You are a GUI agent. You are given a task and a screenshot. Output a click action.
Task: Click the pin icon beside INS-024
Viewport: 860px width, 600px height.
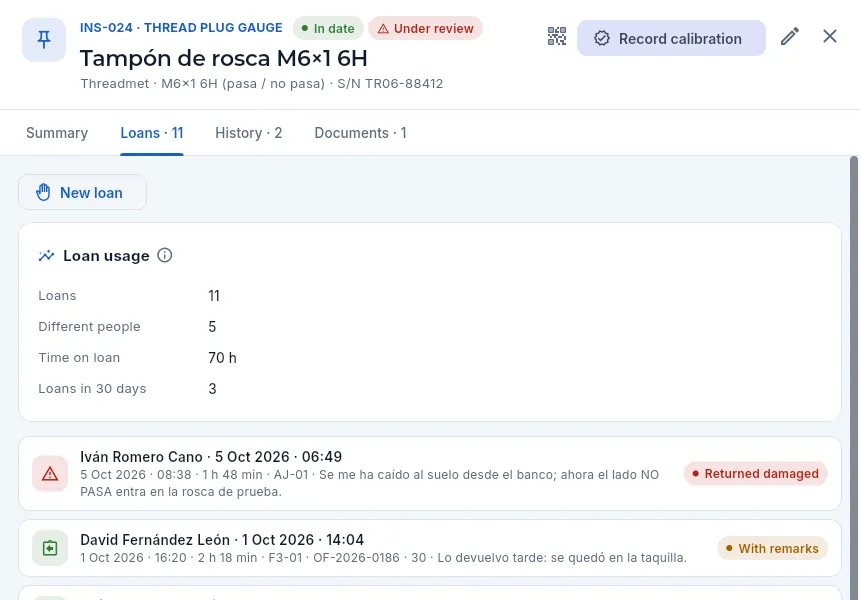tap(44, 39)
